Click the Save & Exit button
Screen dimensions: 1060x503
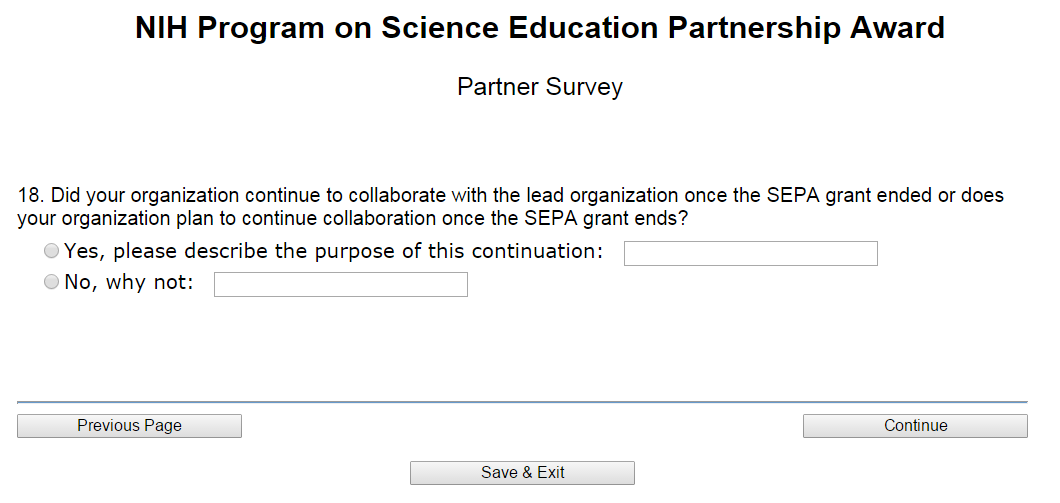point(522,473)
